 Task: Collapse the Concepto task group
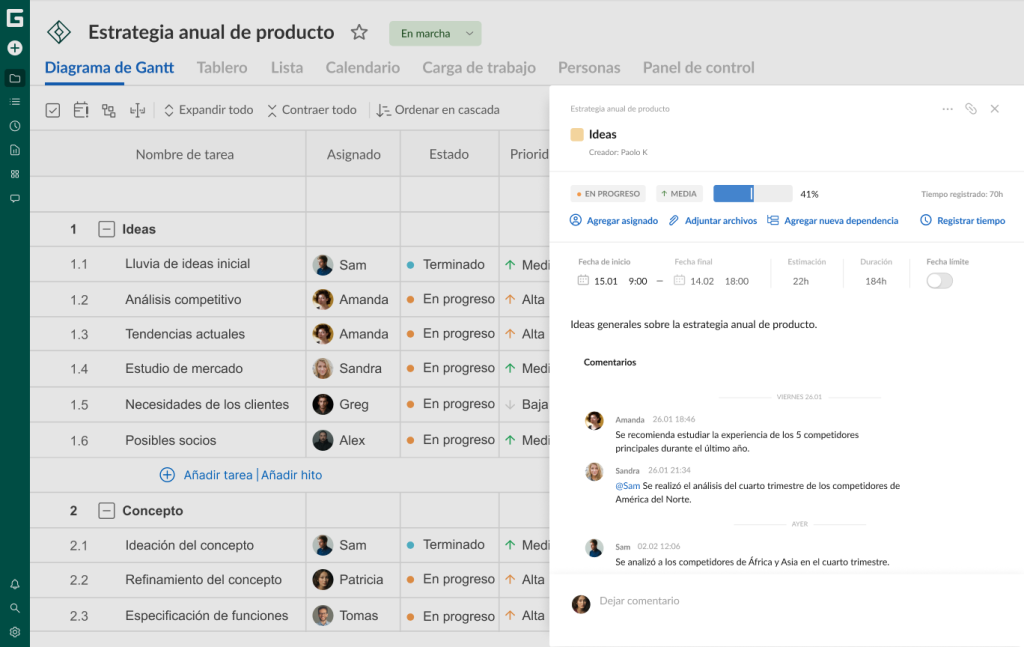point(106,511)
